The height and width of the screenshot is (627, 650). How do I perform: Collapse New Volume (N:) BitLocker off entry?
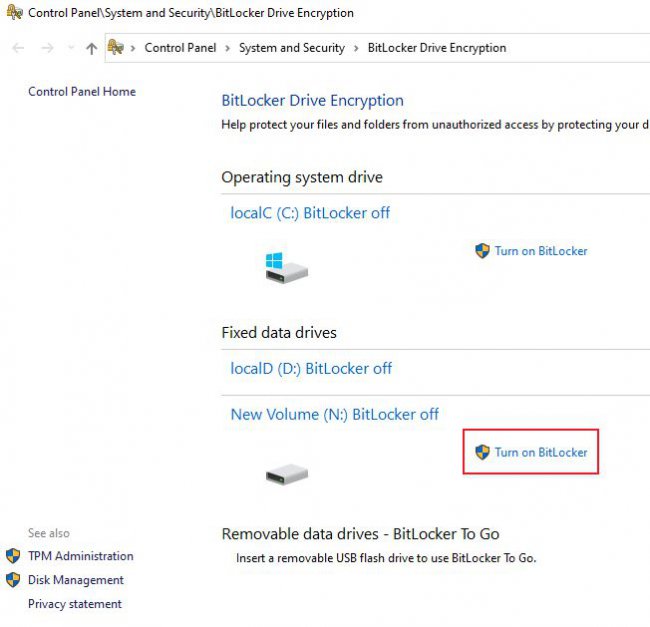[x=335, y=414]
